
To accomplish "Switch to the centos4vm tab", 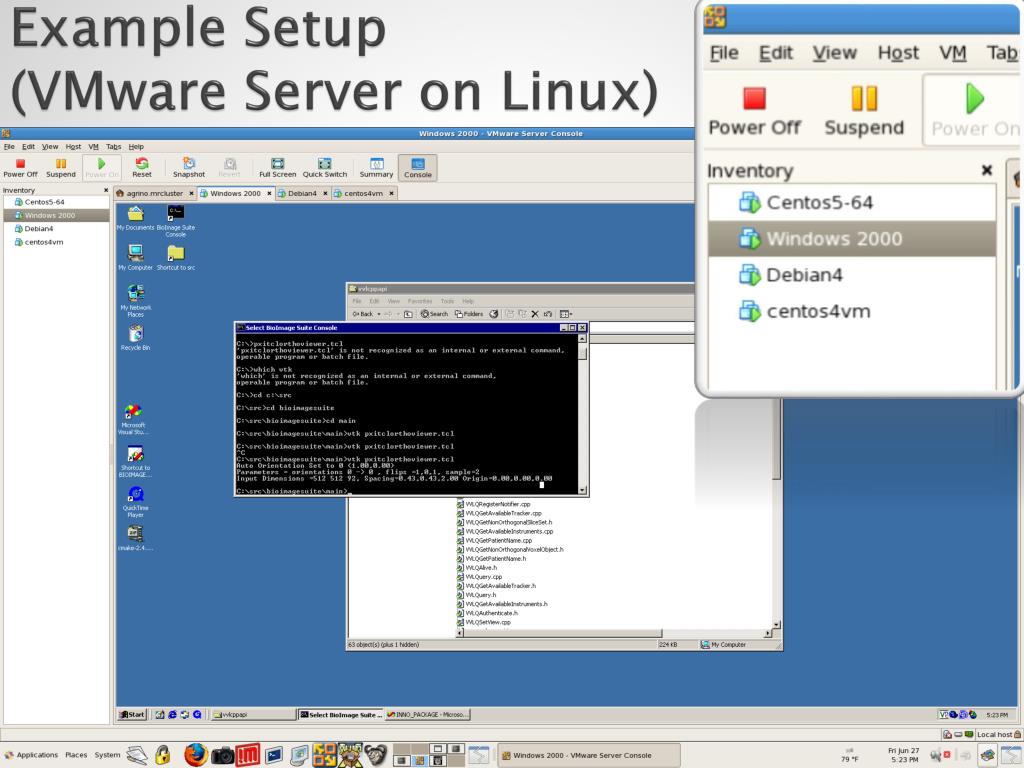I will [364, 193].
